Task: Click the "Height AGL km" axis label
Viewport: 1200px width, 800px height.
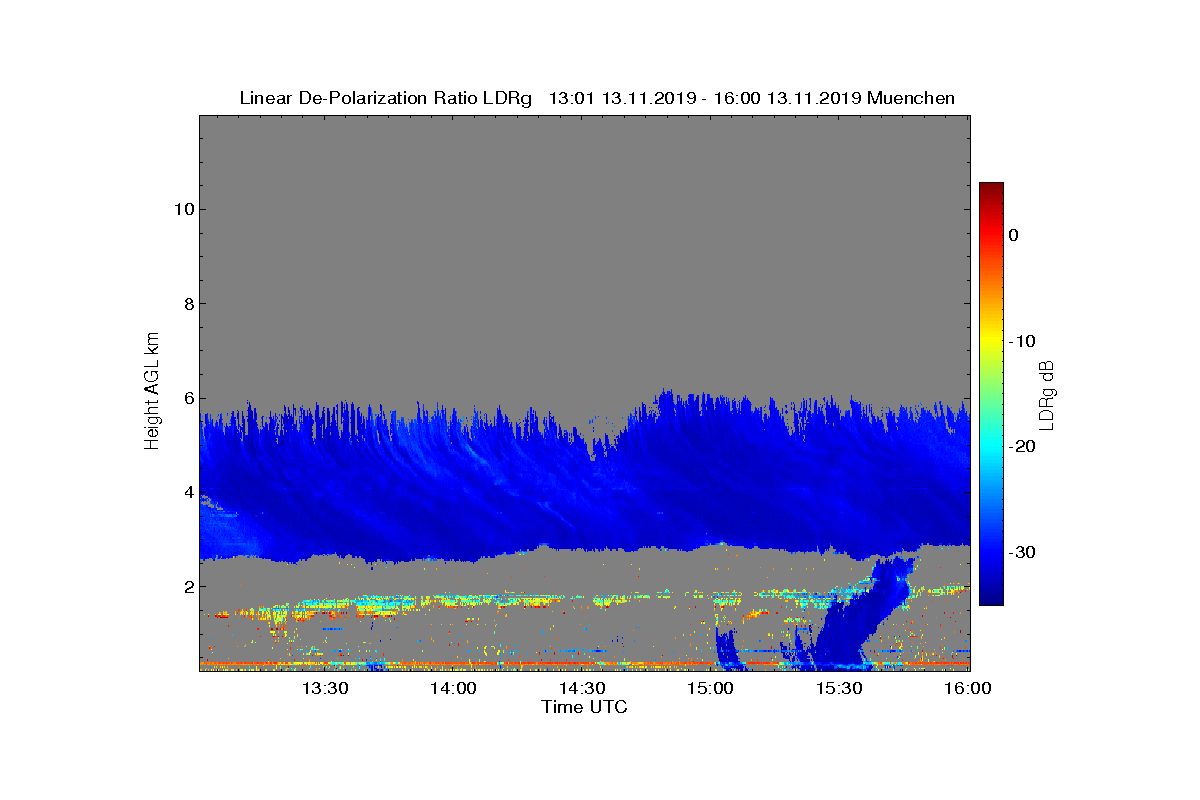Action: click(152, 393)
